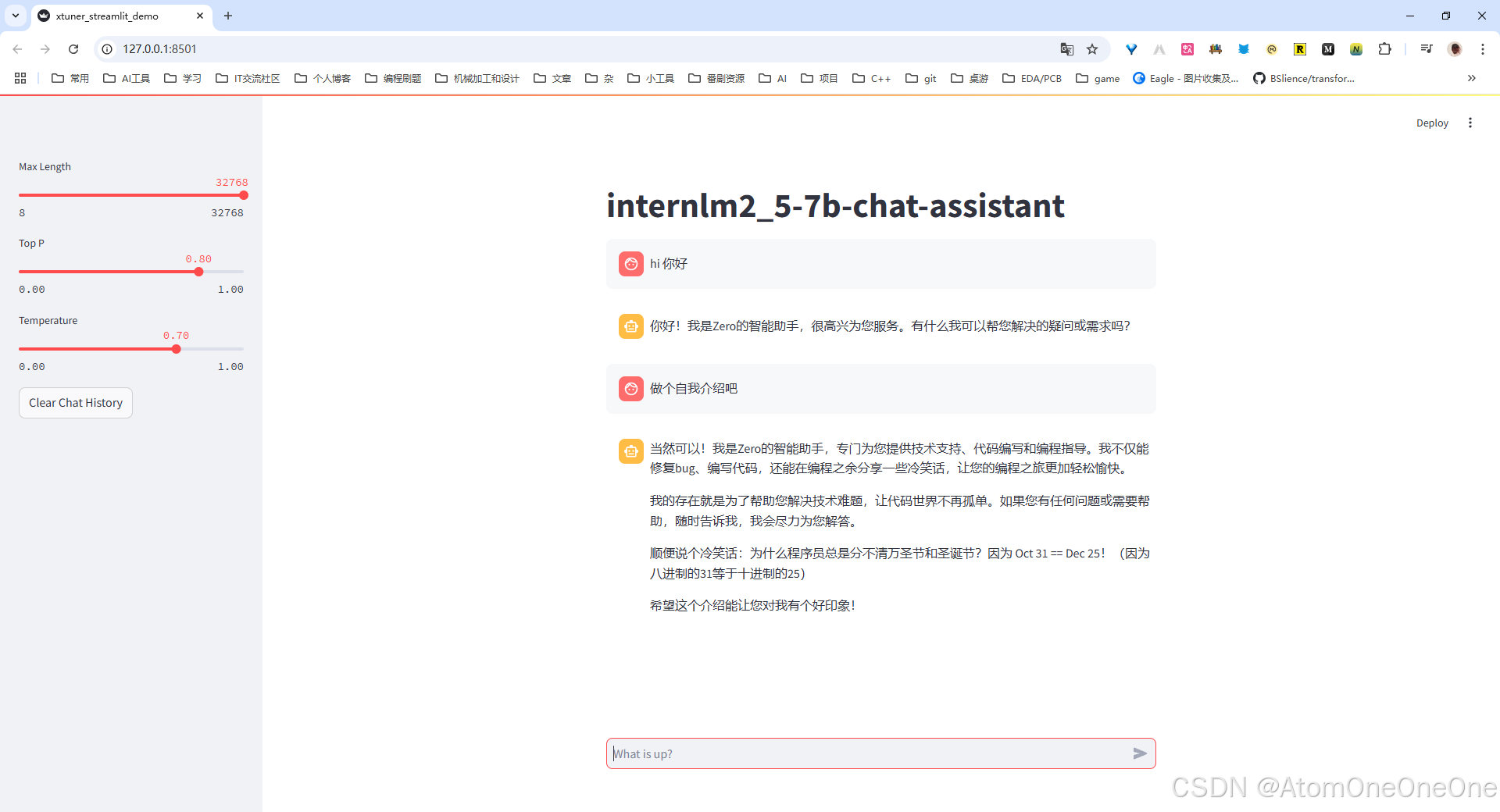
Task: Open the BSlience/transfor... GitHub bookmark
Action: [x=1304, y=78]
